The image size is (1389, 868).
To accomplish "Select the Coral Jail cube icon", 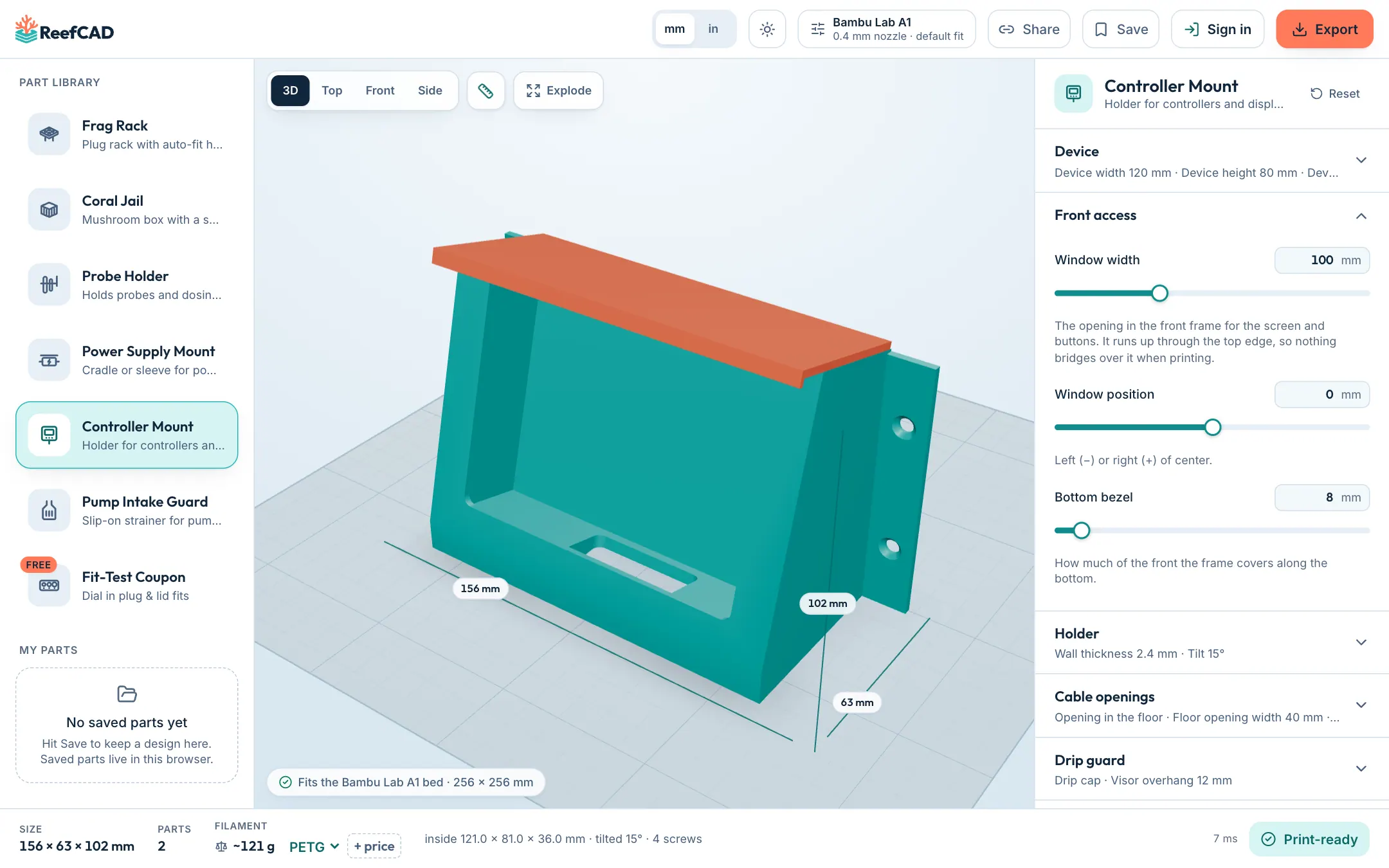I will [x=49, y=210].
